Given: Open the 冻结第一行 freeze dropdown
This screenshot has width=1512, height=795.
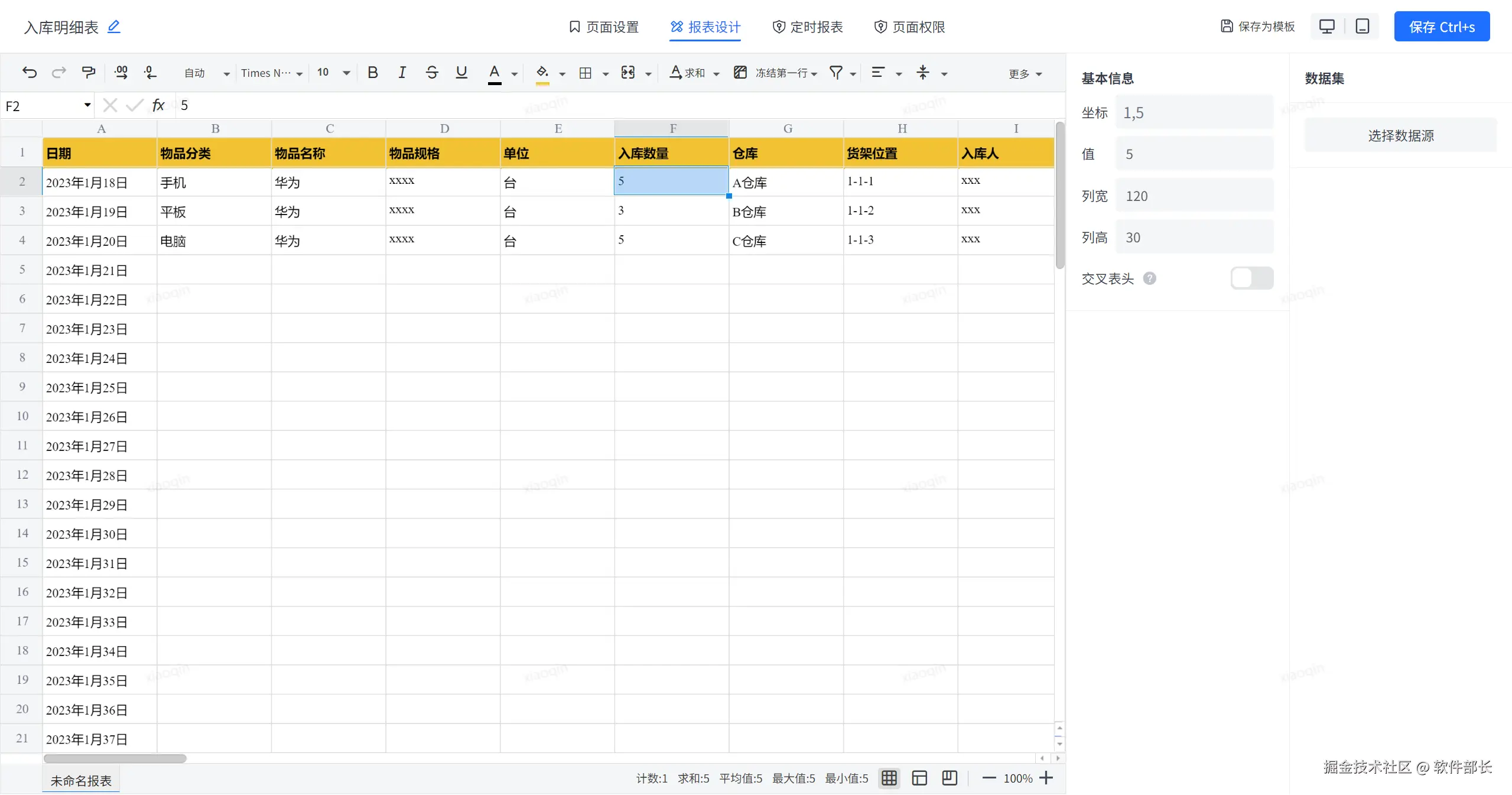Looking at the screenshot, I should tap(814, 74).
